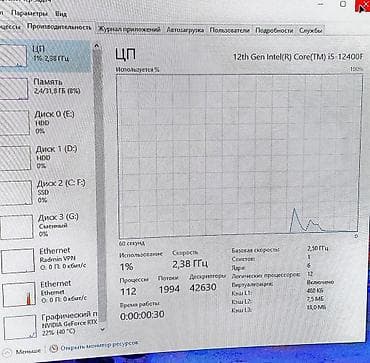
Task: Click the 2,38 ГГц speed value
Action: point(190,264)
